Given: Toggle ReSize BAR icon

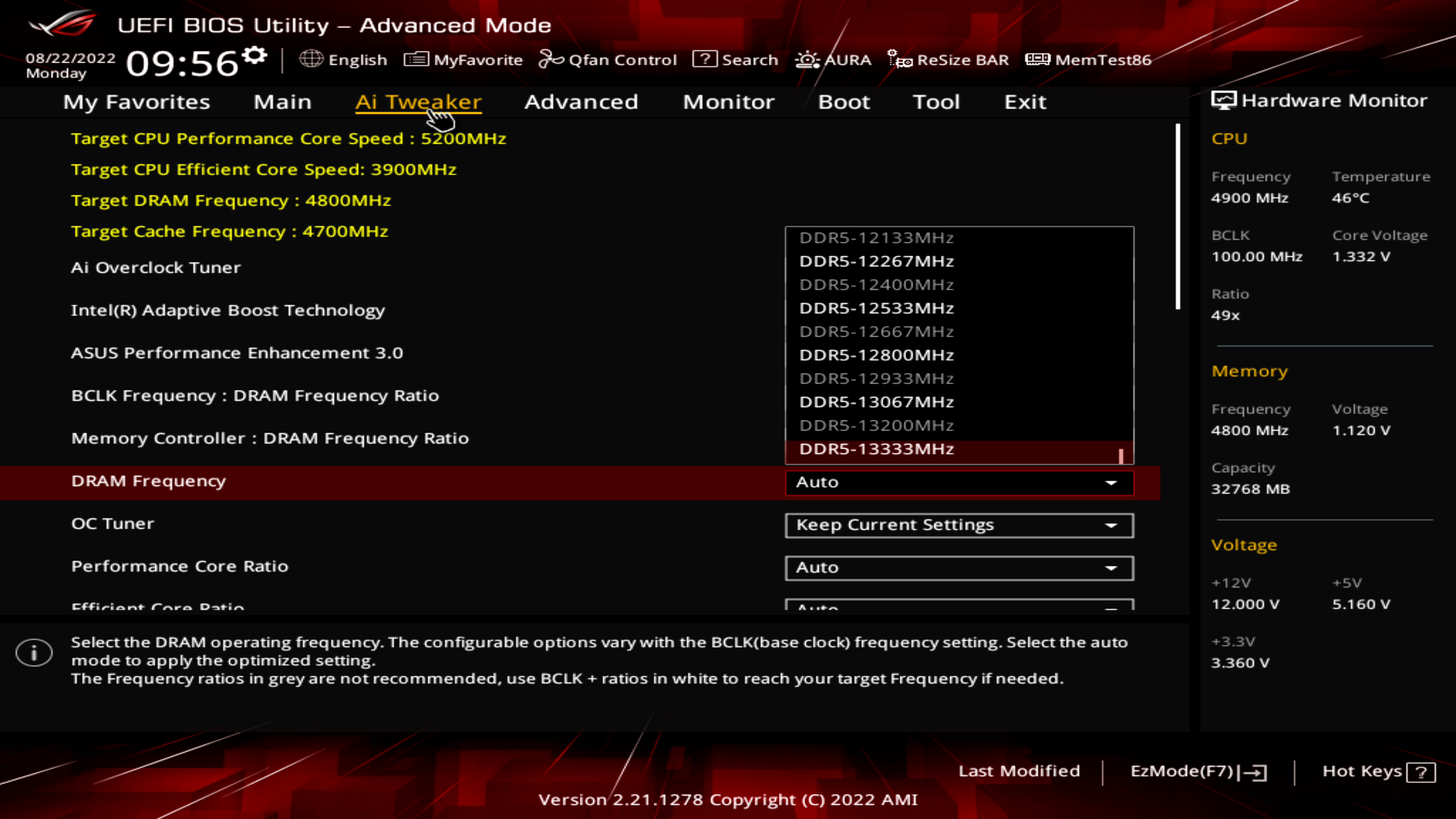Looking at the screenshot, I should coord(899,59).
